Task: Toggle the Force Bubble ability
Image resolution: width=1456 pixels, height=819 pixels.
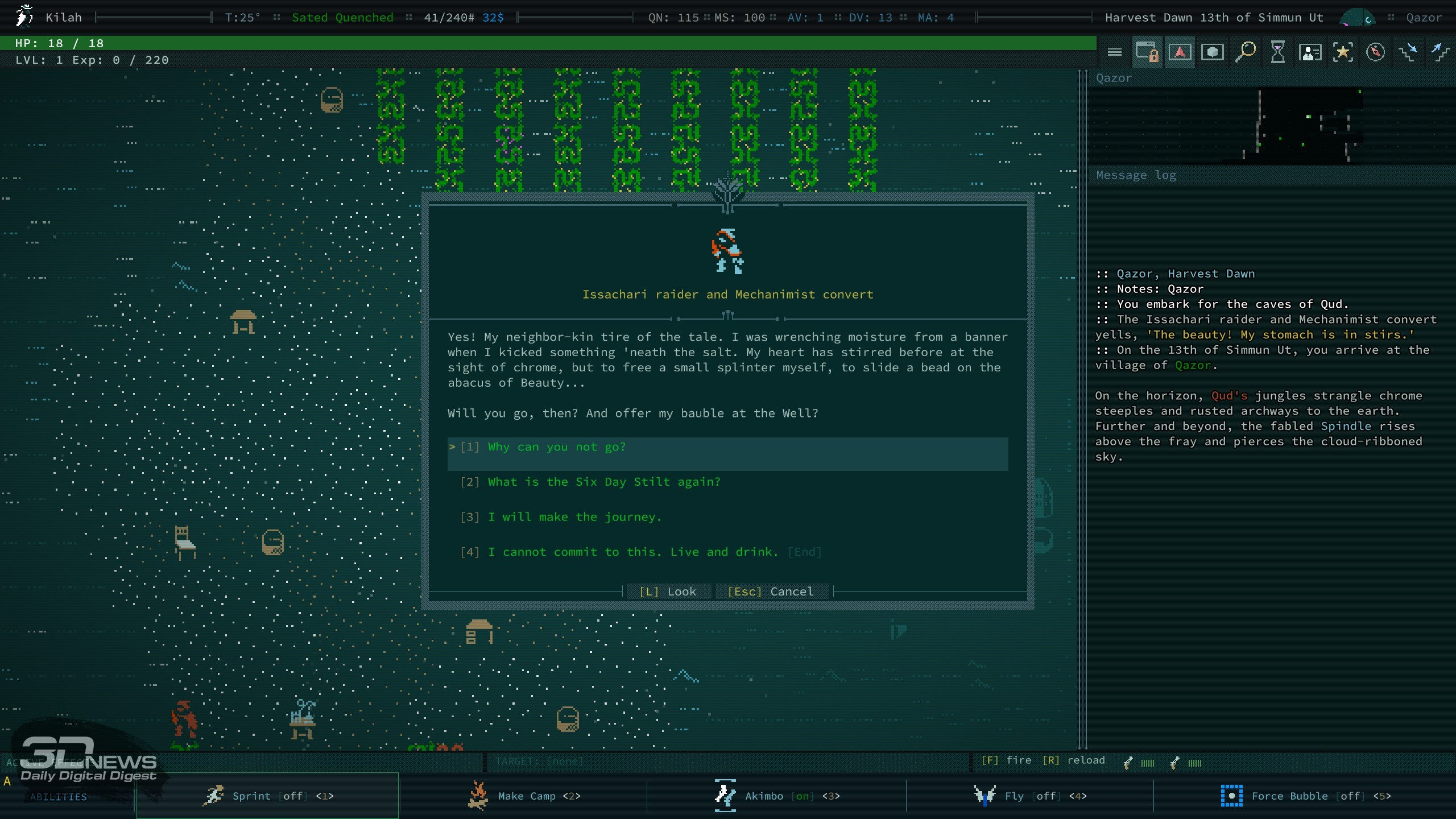Action: pyautogui.click(x=1305, y=796)
